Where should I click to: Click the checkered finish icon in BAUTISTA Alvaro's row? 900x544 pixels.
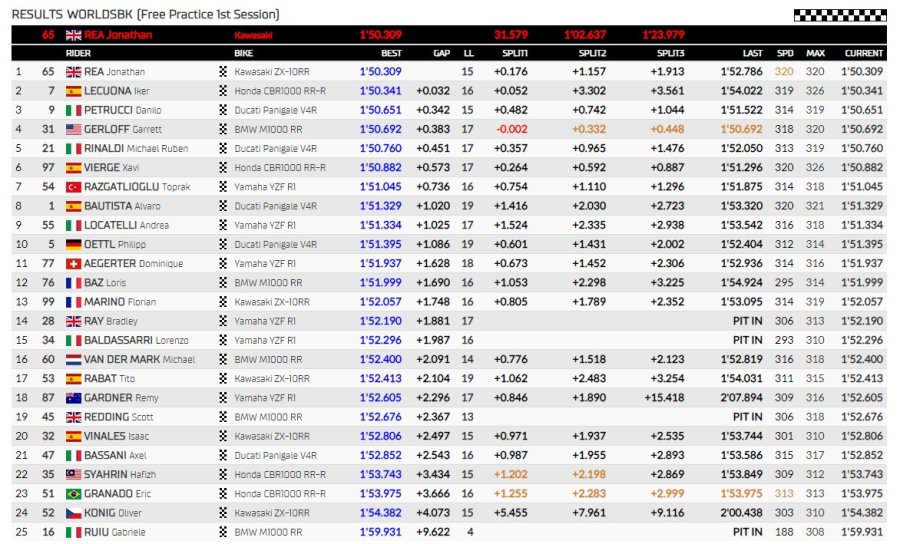point(223,206)
